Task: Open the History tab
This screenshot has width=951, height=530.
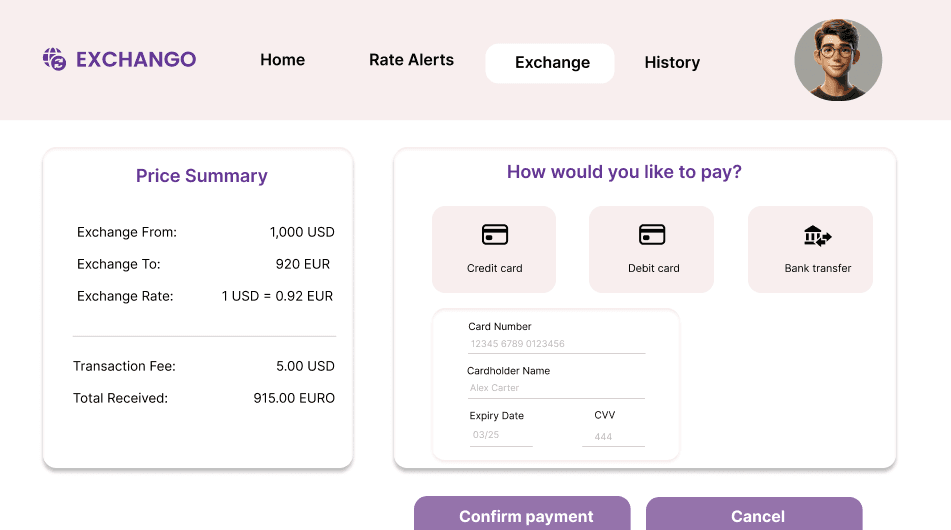Action: (672, 62)
